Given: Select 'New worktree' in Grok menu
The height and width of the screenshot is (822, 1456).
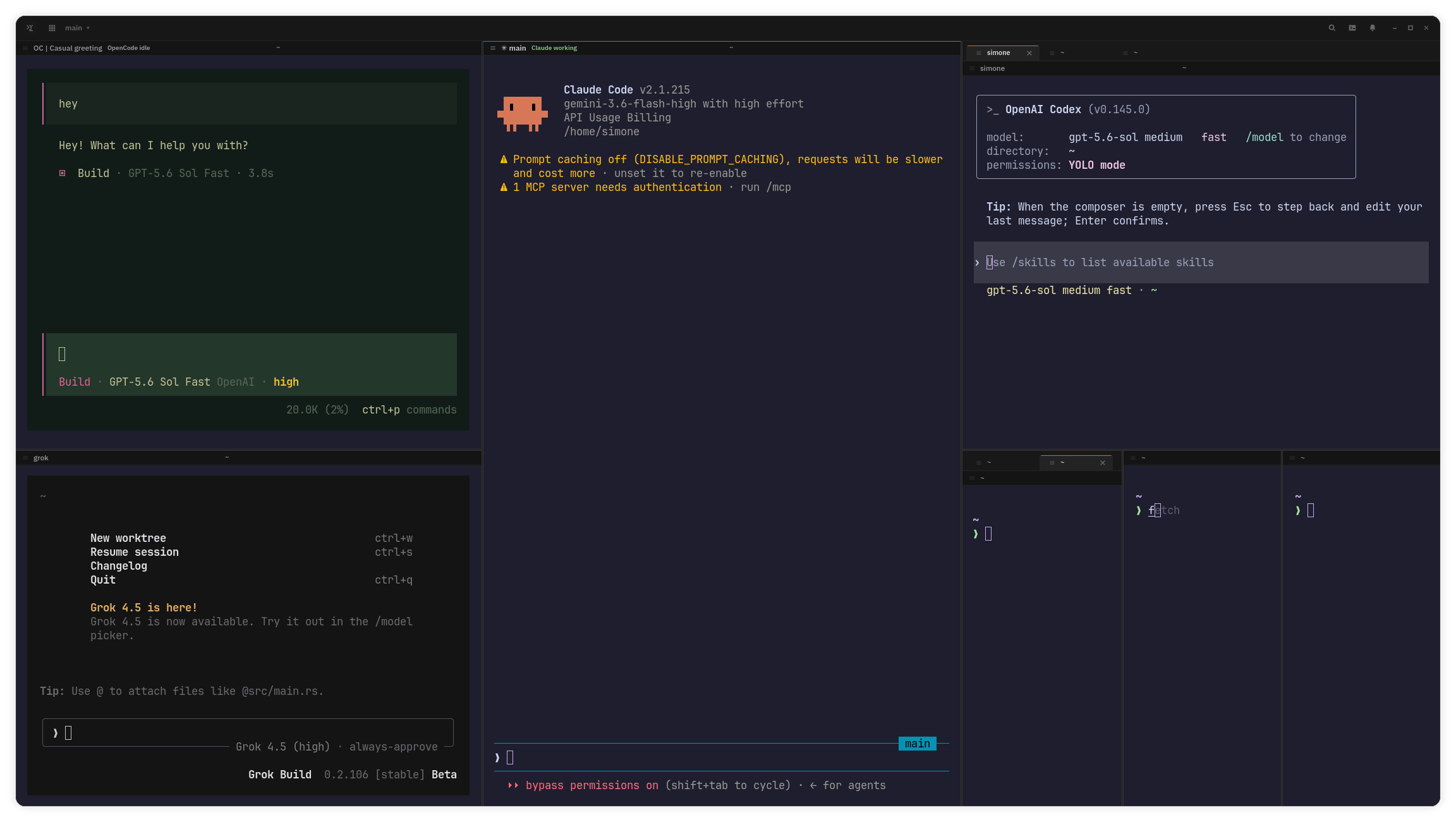Looking at the screenshot, I should click(x=128, y=538).
